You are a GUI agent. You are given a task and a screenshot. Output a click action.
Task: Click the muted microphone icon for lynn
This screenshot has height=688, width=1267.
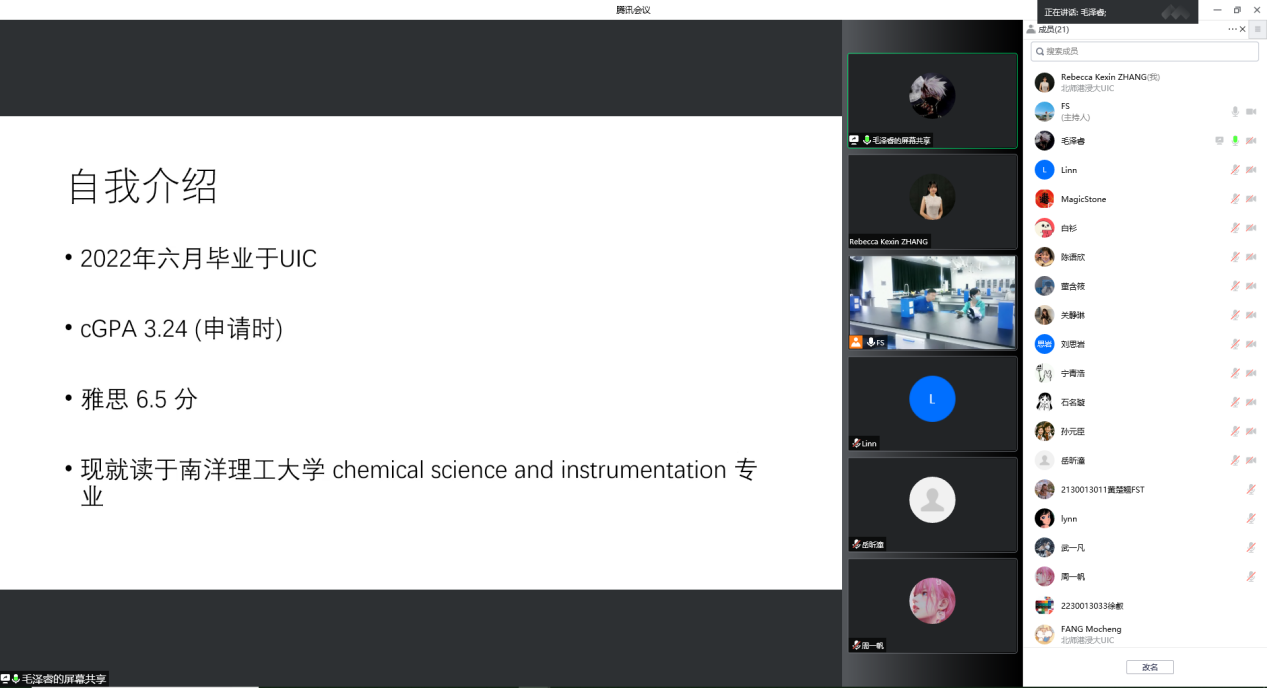tap(1251, 518)
